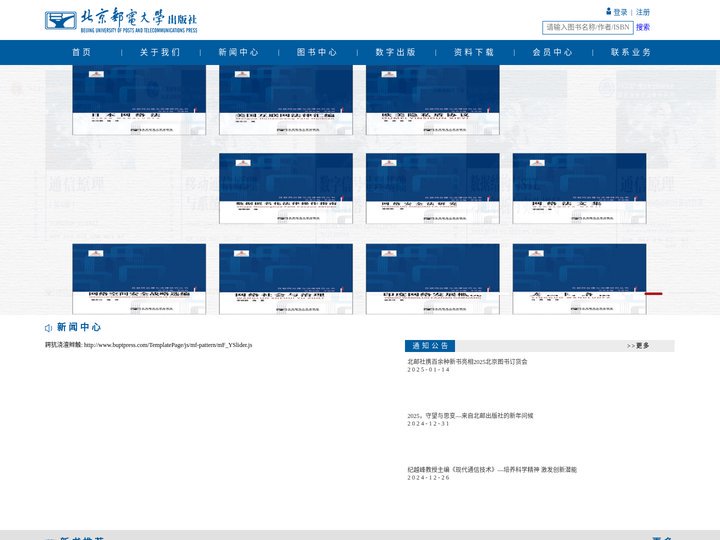The image size is (720, 540).
Task: Open the 网络社会与治理 book cover
Action: click(x=286, y=279)
